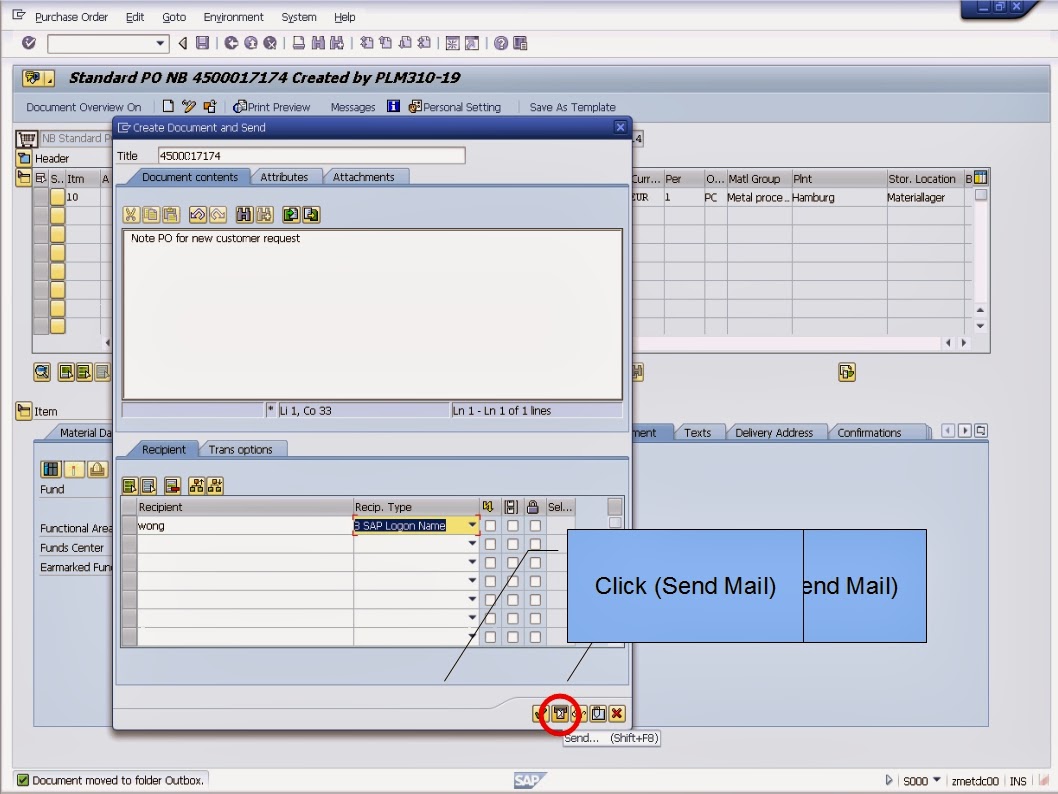Open the Purchase Order menu
1058x794 pixels.
pyautogui.click(x=71, y=17)
